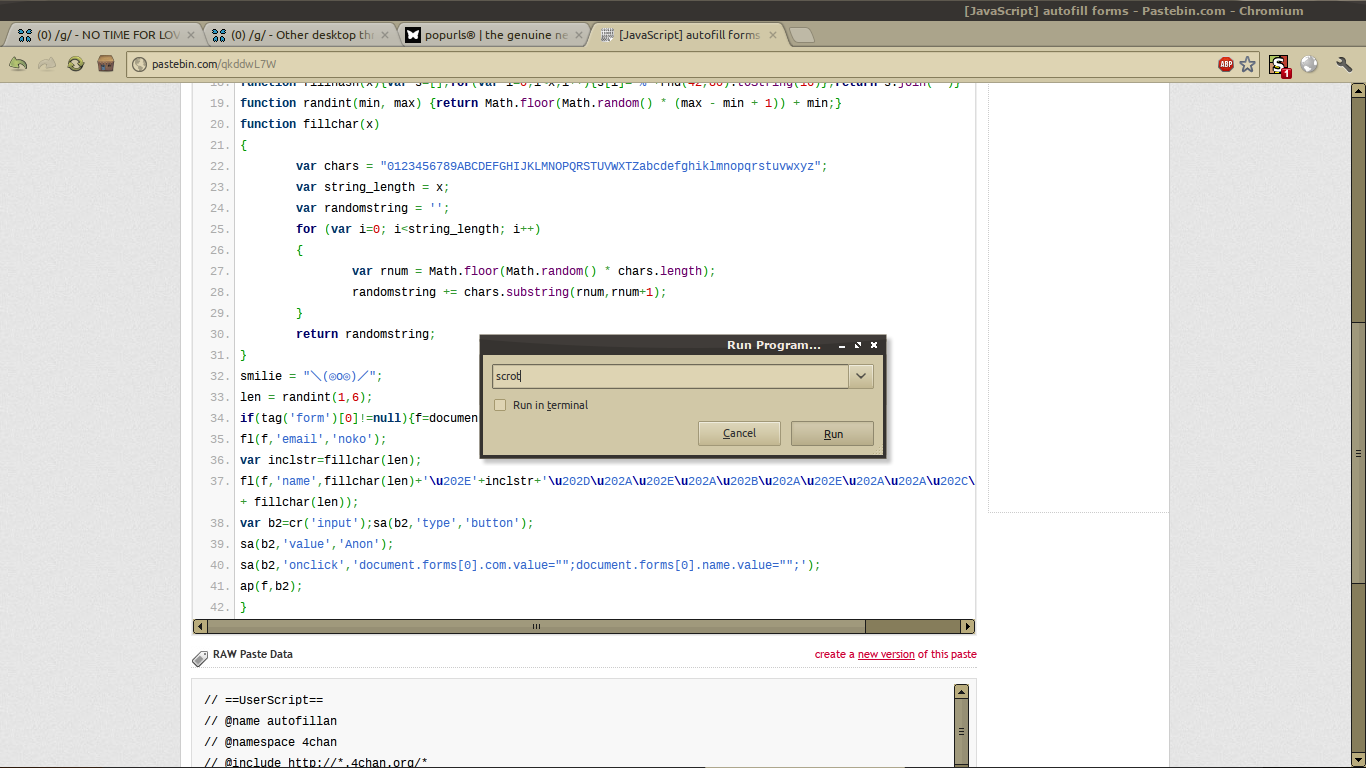
Task: Click the globe extension icon in toolbar
Action: pyautogui.click(x=1309, y=64)
